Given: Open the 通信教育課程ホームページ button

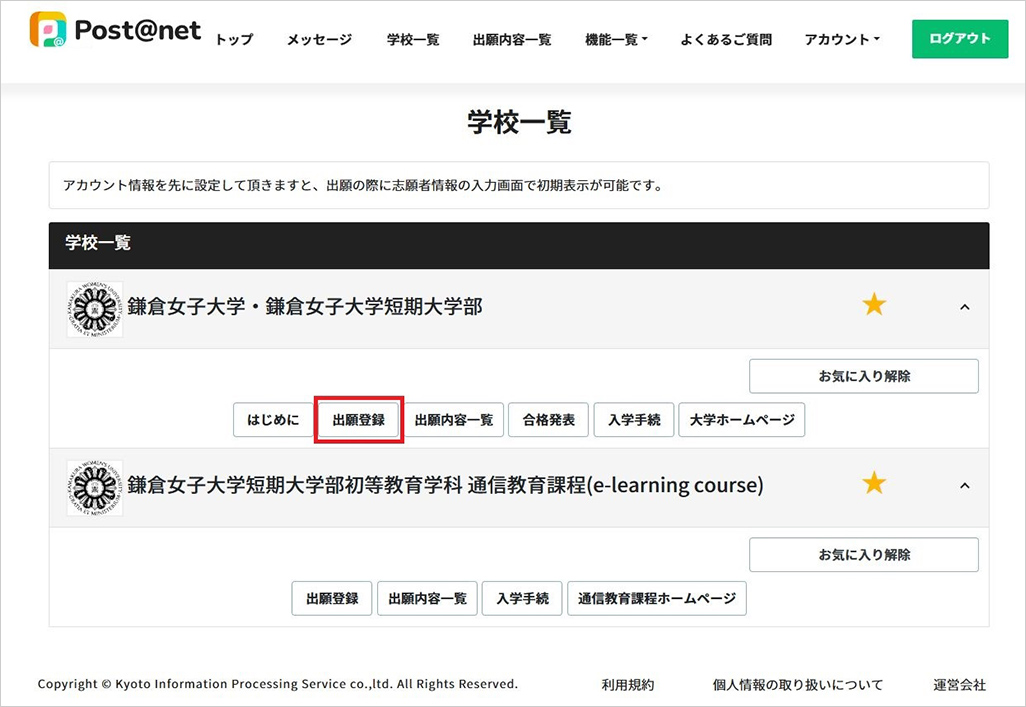Looking at the screenshot, I should click(657, 598).
